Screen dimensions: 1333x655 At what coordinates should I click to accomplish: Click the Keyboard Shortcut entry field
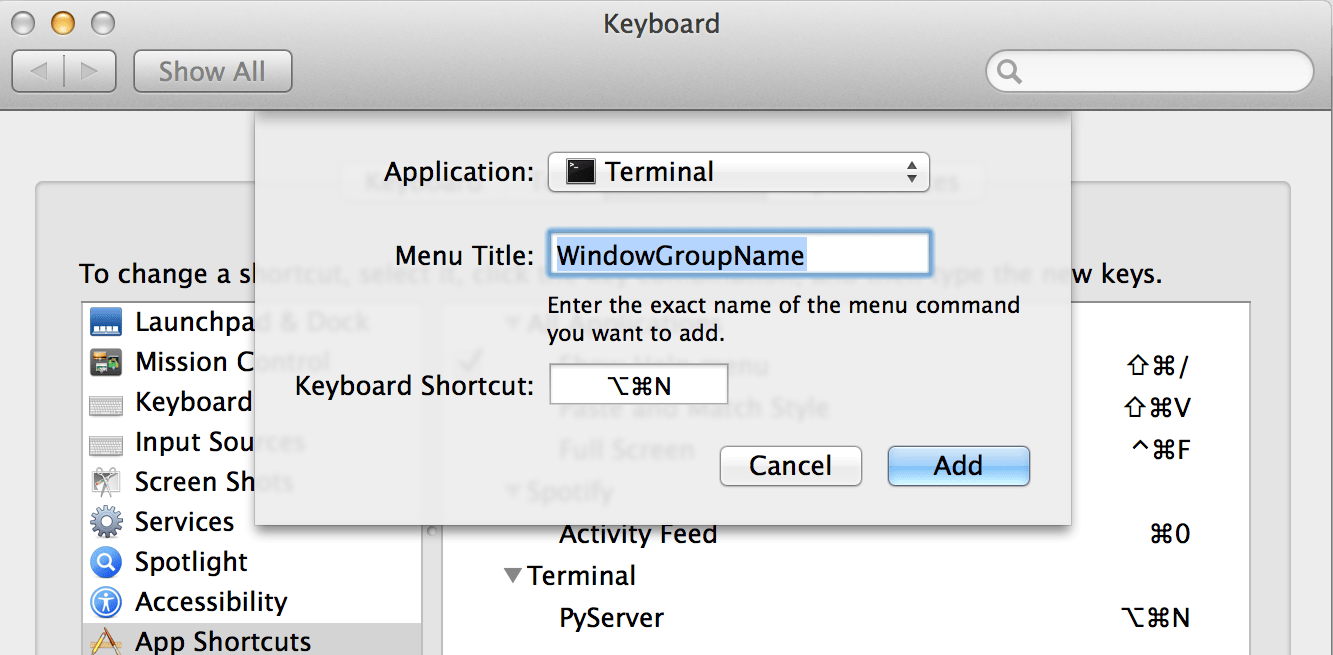pos(639,384)
